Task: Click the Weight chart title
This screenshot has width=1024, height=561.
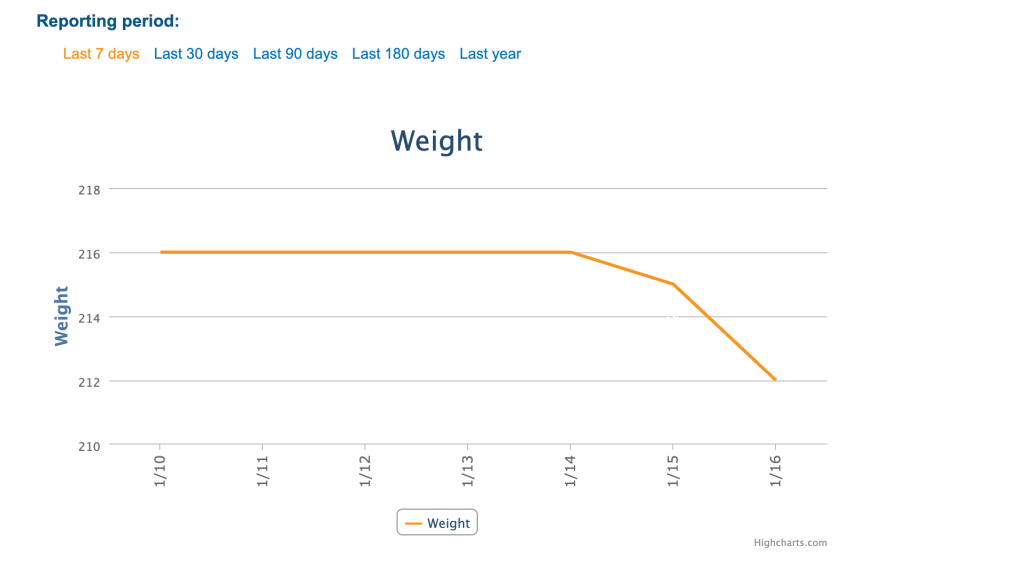Action: coord(437,141)
